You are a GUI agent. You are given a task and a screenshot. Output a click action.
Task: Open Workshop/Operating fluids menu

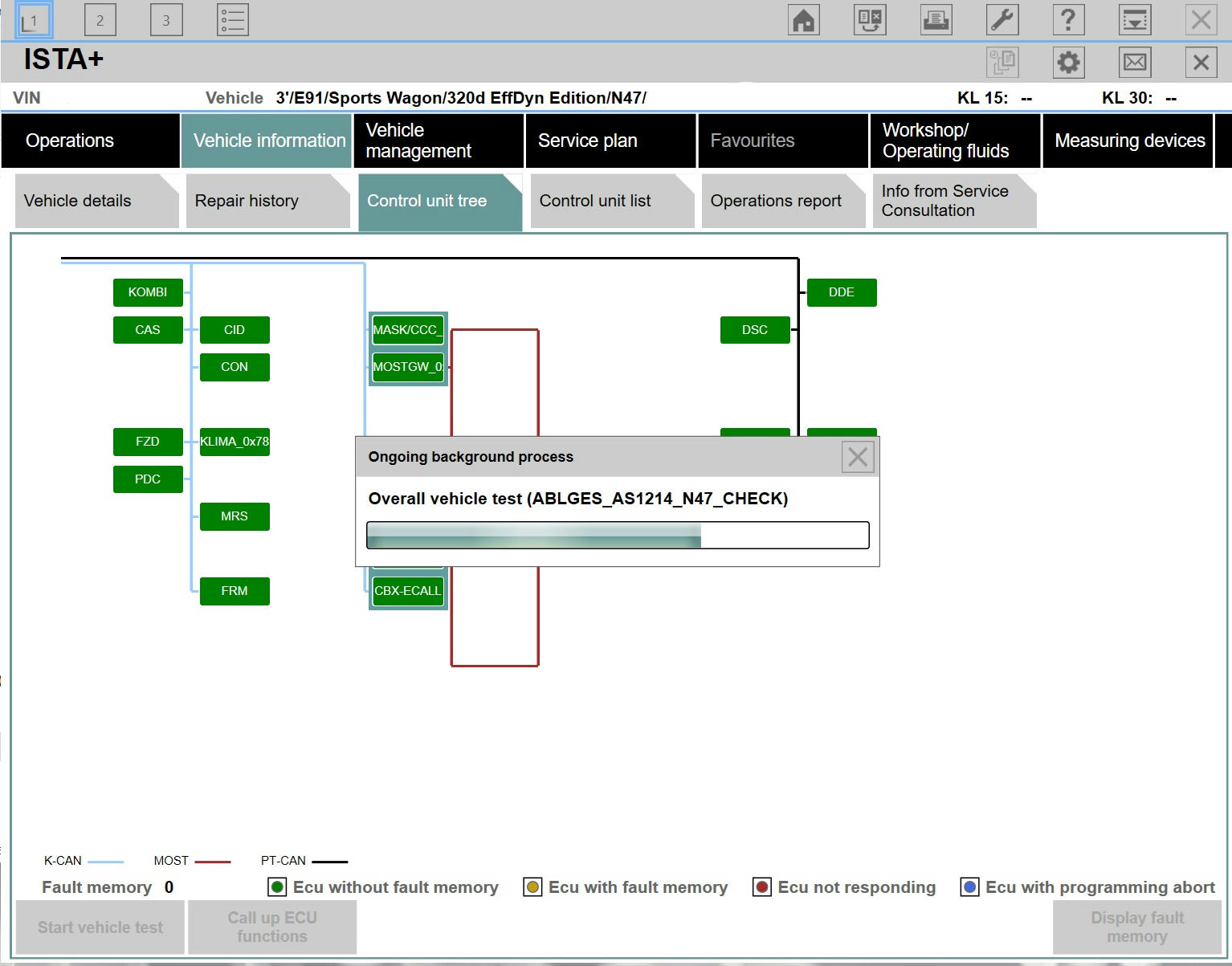click(x=956, y=141)
